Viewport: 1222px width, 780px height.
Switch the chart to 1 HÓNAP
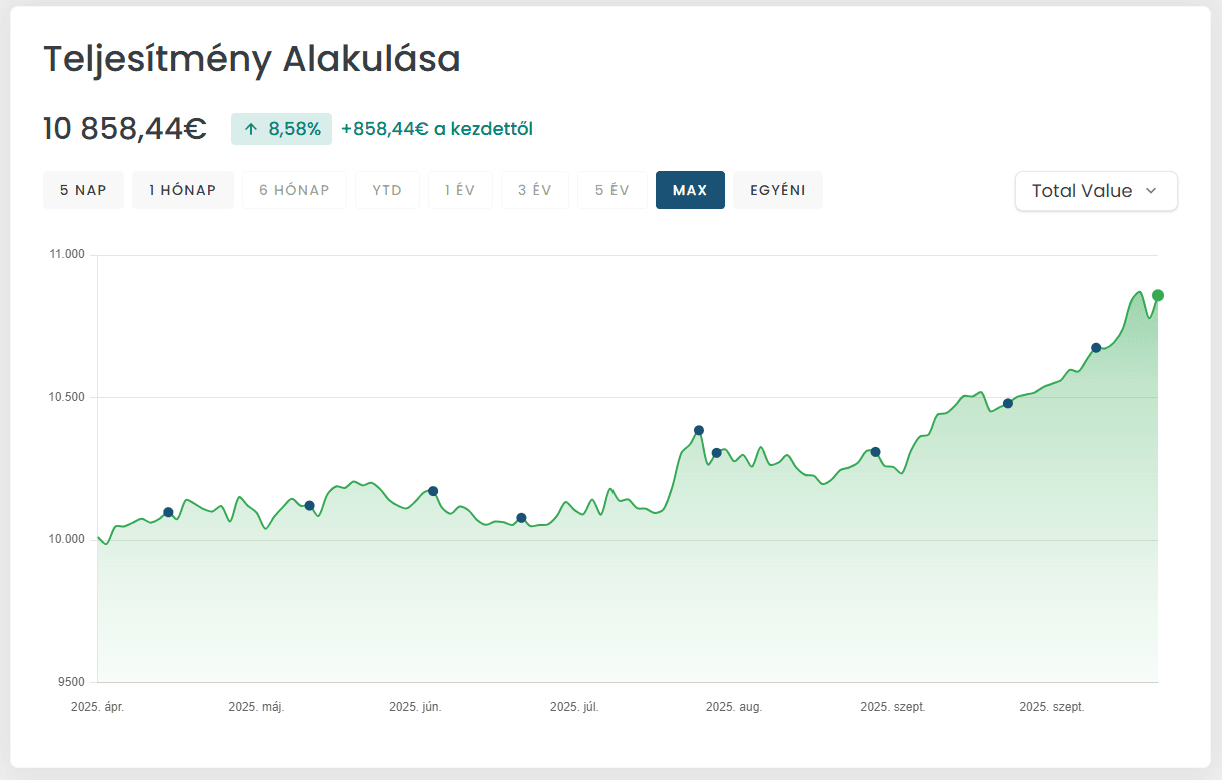point(183,190)
